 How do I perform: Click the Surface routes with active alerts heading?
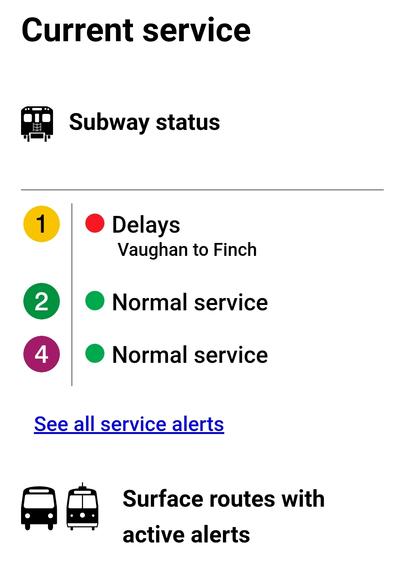click(x=224, y=516)
